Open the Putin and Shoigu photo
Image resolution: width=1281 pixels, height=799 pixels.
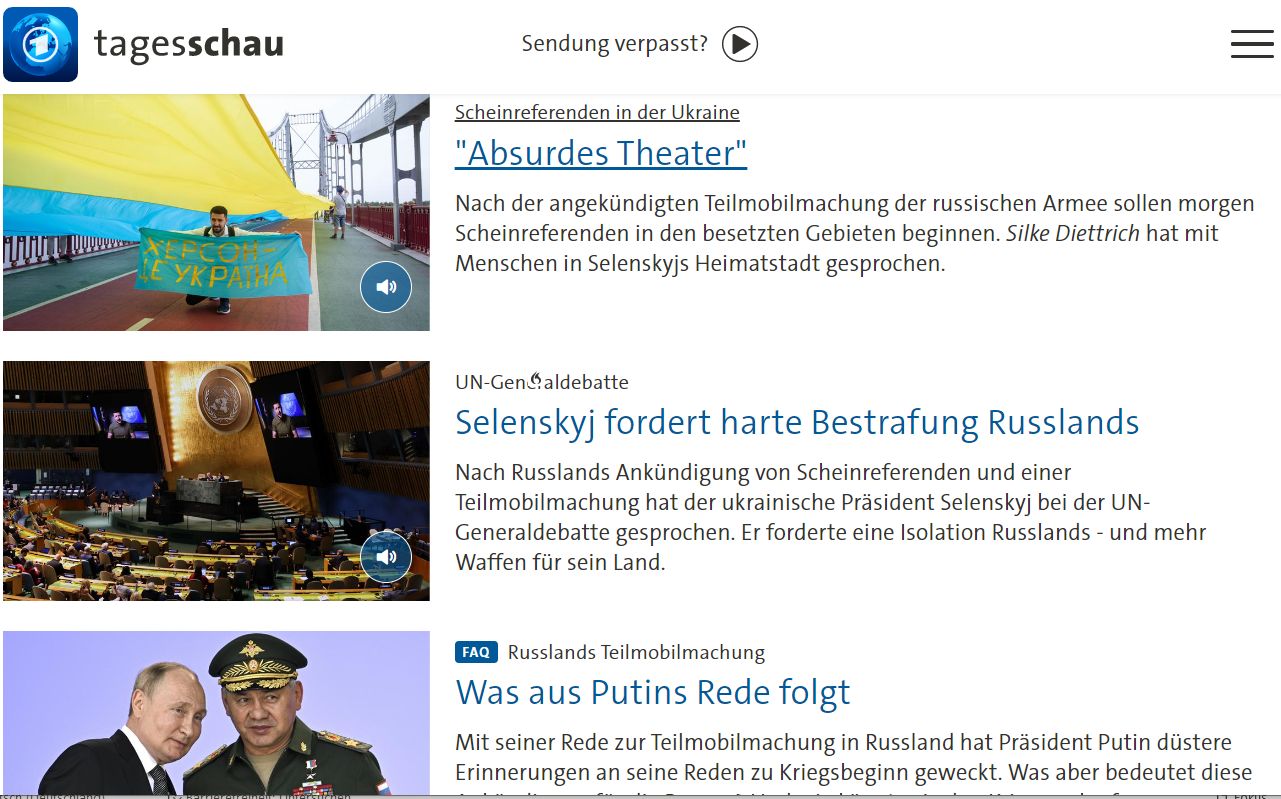216,712
